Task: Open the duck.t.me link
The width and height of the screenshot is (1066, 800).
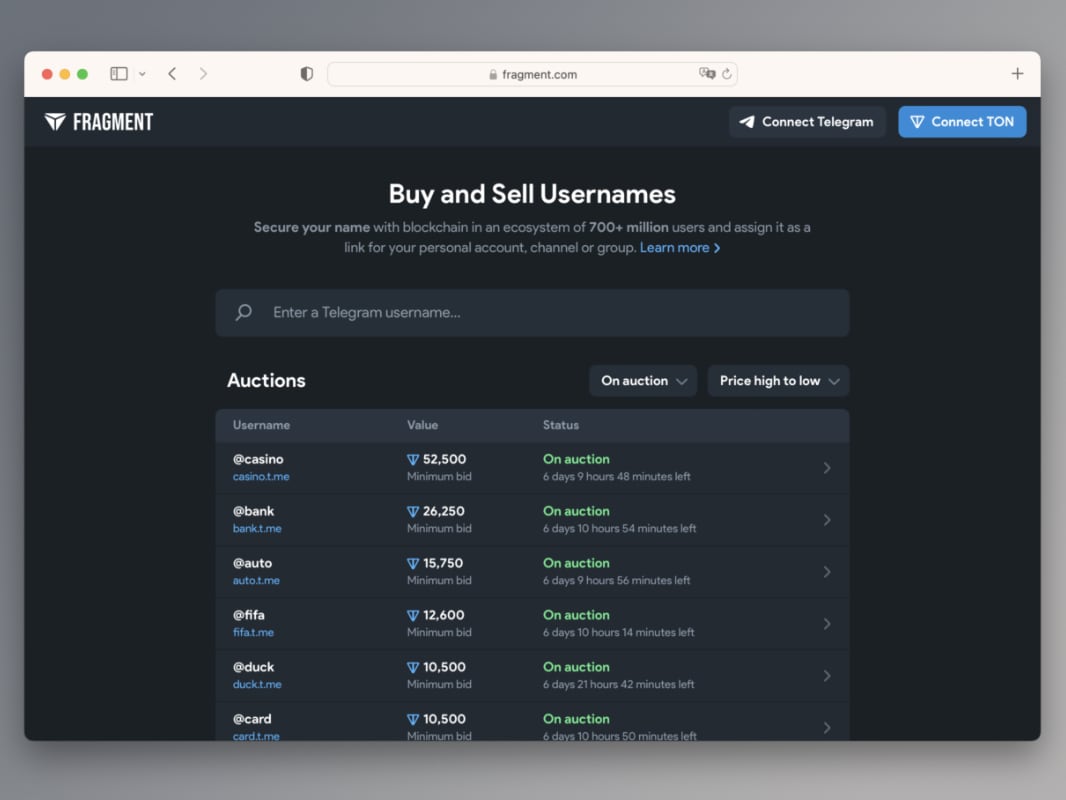Action: click(x=257, y=684)
